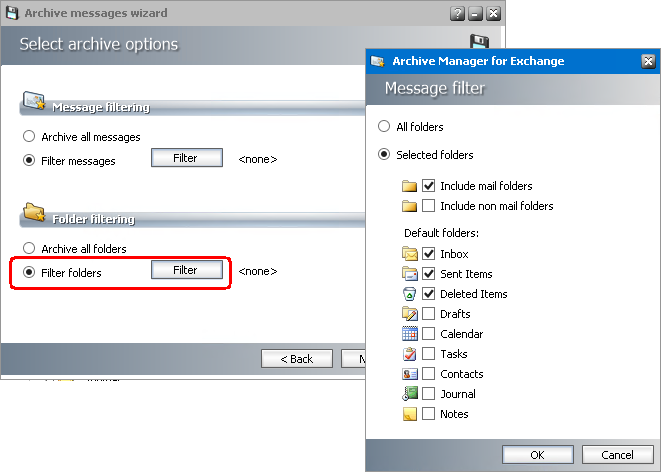This screenshot has height=472, width=661.
Task: Click the Archive Manager for Exchange title icon
Action: pos(378,62)
